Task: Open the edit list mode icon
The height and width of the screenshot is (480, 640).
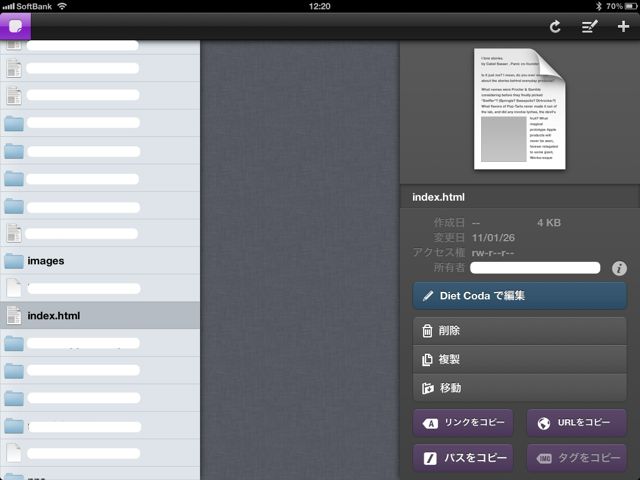Action: (x=589, y=27)
